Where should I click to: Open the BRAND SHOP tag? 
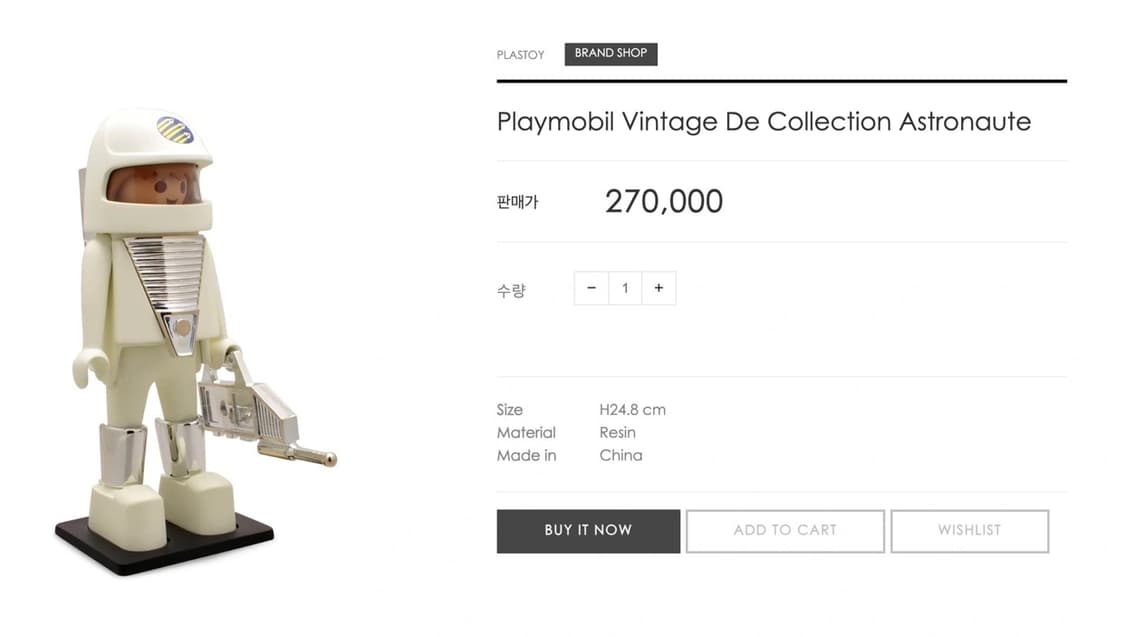(x=610, y=54)
